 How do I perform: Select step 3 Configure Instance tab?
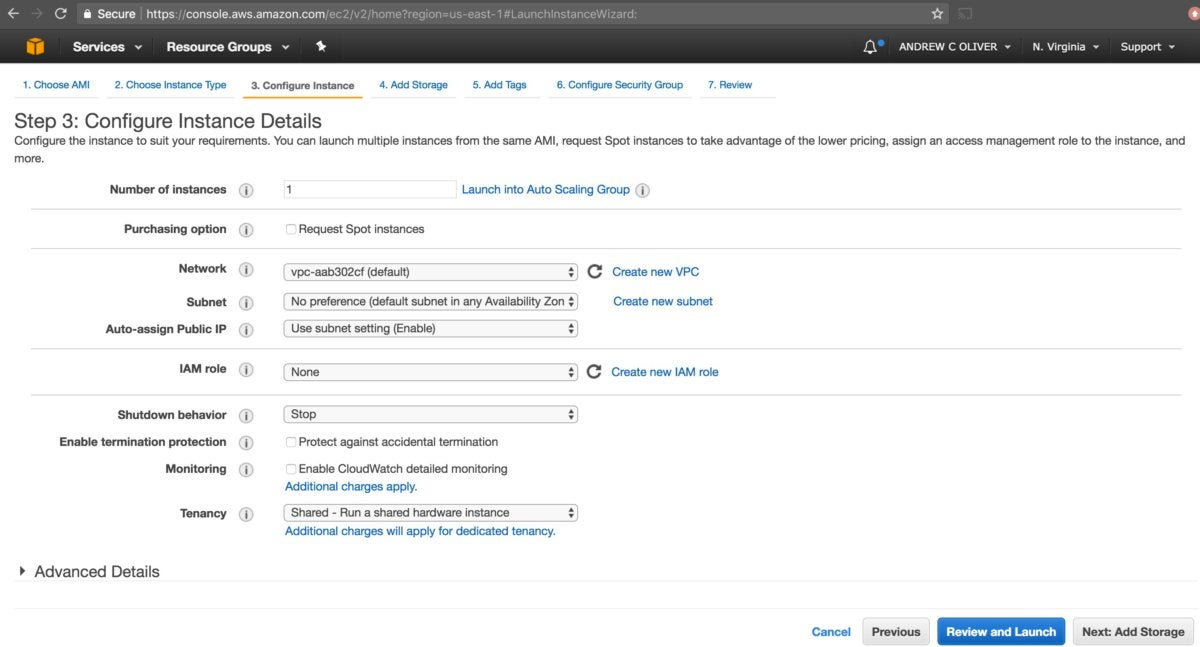click(302, 86)
